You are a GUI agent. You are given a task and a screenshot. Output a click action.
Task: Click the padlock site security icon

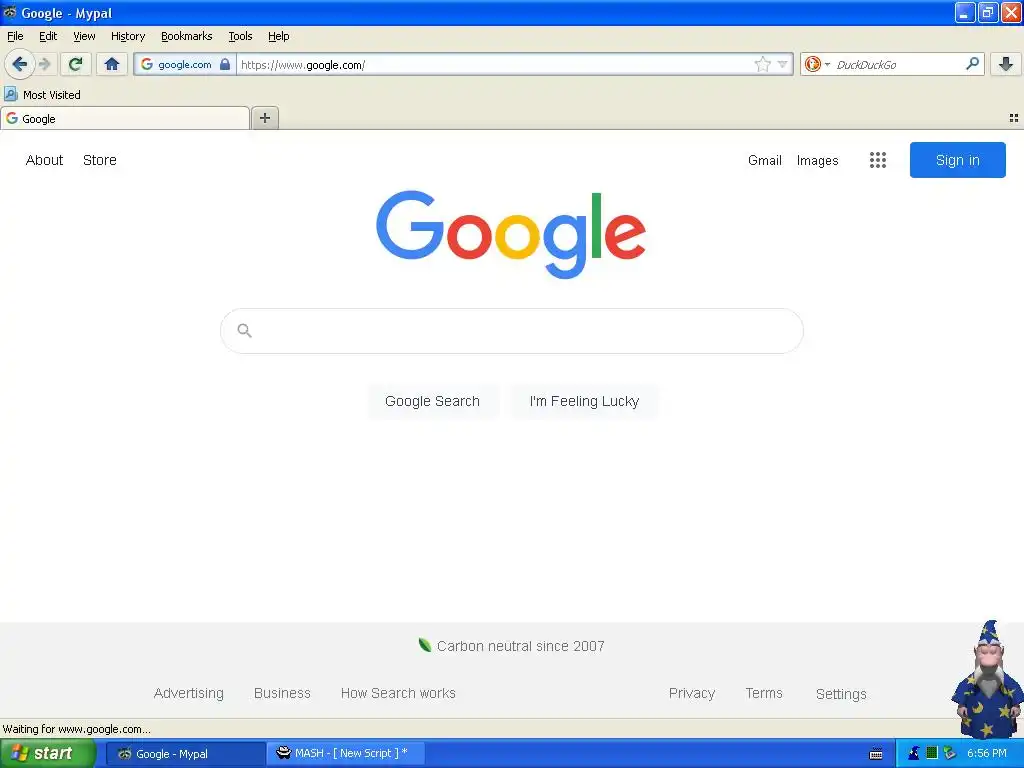[x=225, y=64]
